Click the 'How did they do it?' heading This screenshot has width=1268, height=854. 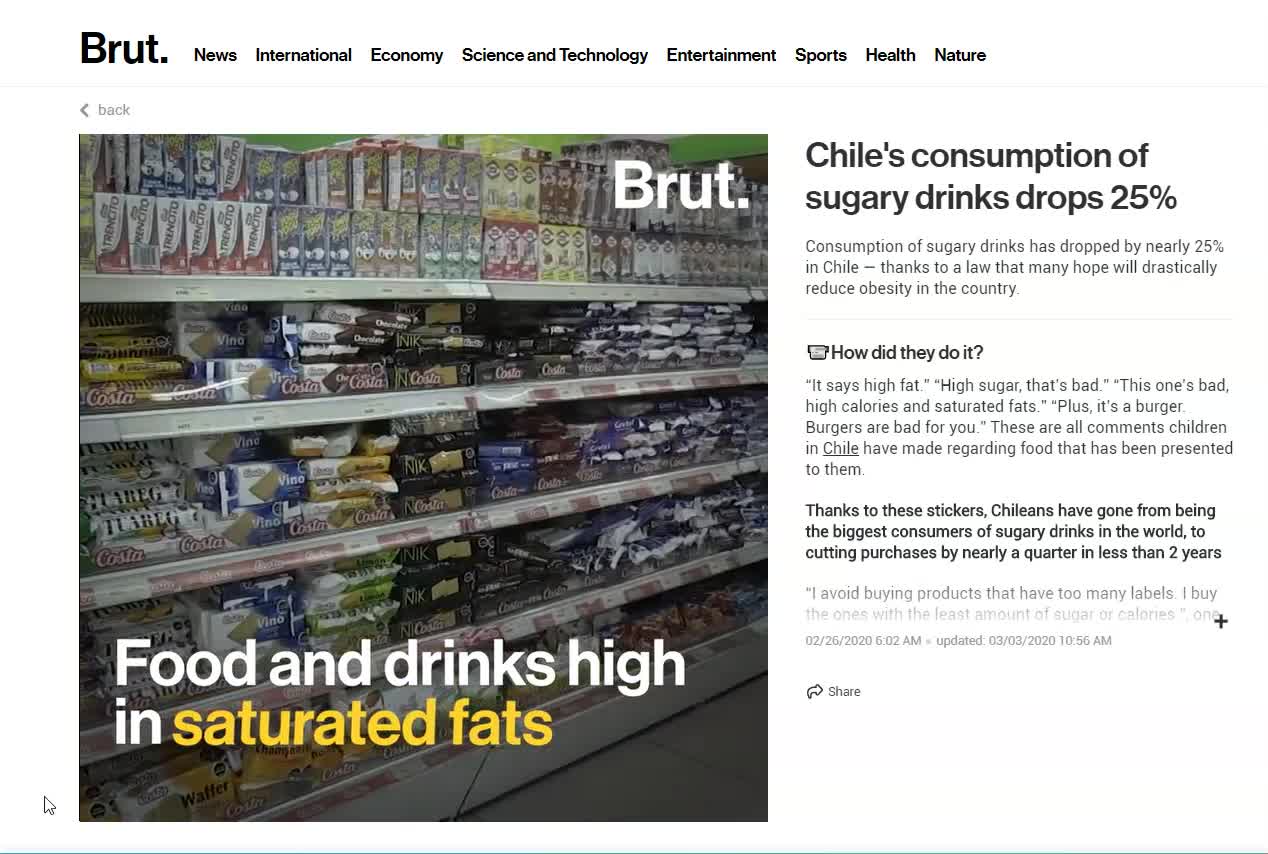[x=907, y=352]
